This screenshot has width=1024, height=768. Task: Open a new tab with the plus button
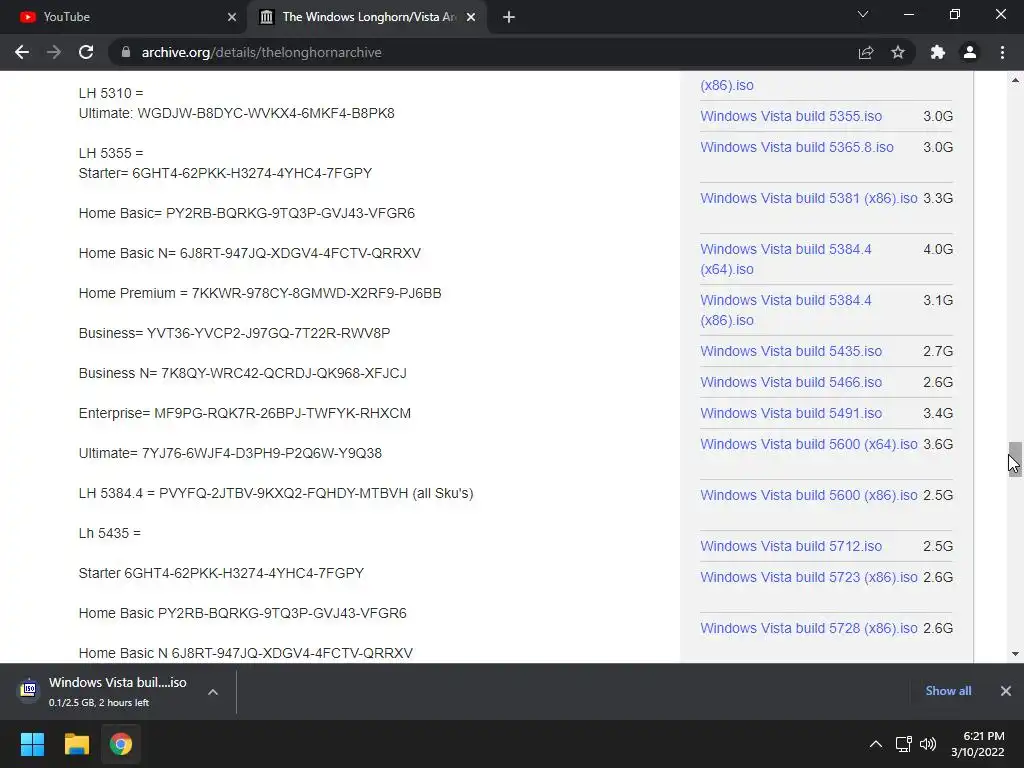(x=509, y=17)
